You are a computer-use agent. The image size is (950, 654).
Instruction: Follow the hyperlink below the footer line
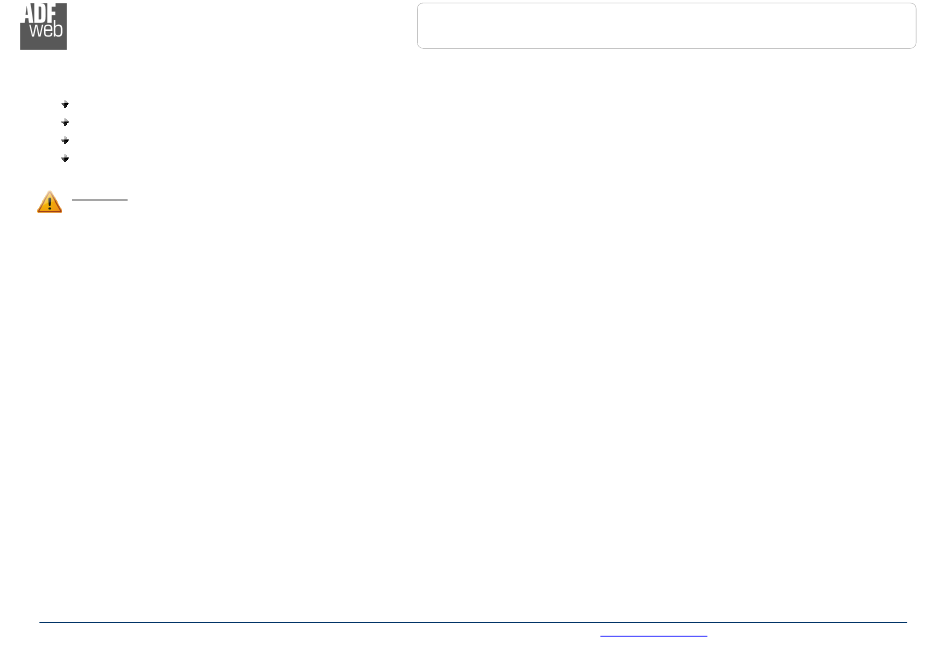tap(653, 636)
